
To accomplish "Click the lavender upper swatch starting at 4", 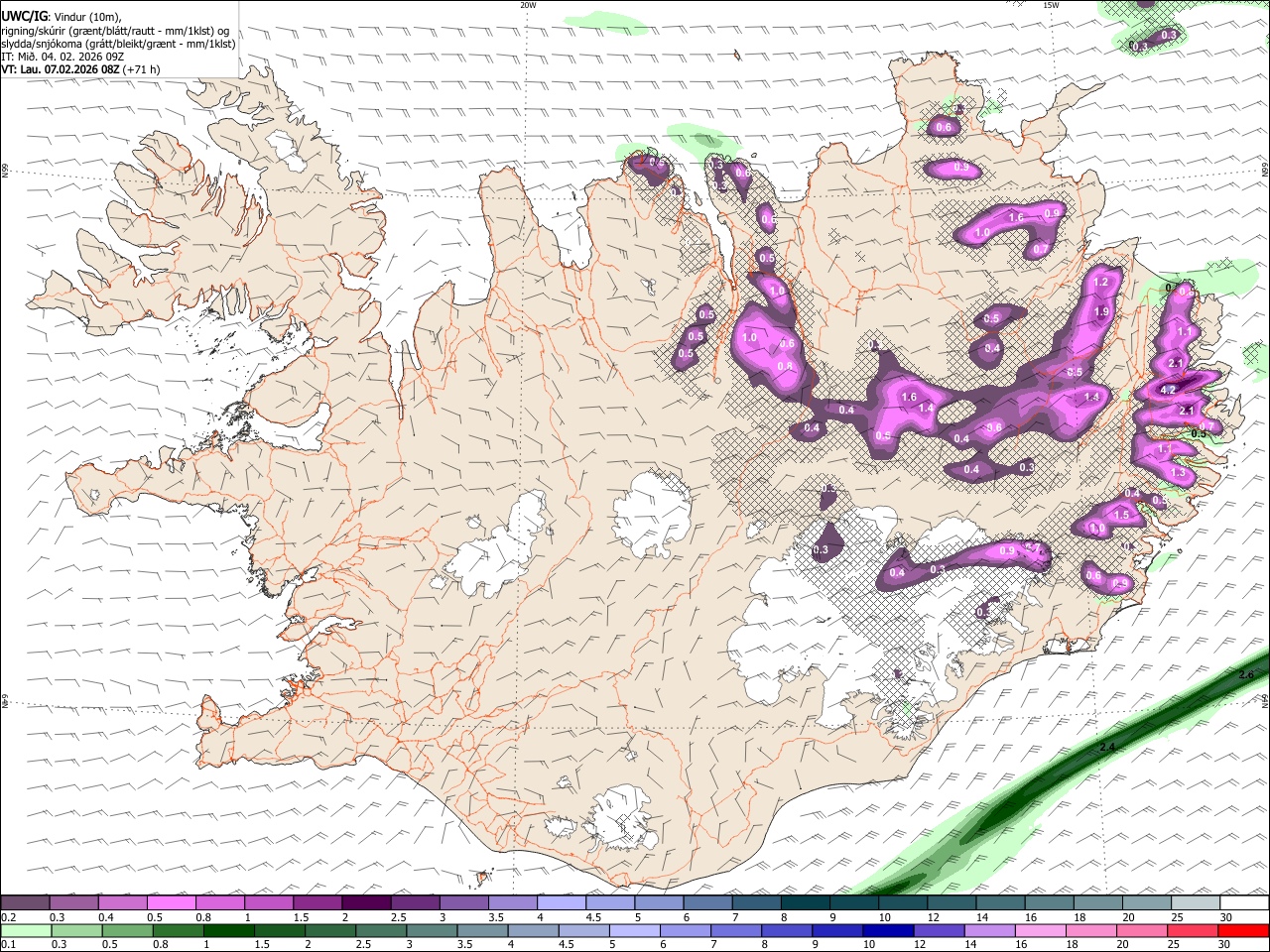I will pos(562,903).
